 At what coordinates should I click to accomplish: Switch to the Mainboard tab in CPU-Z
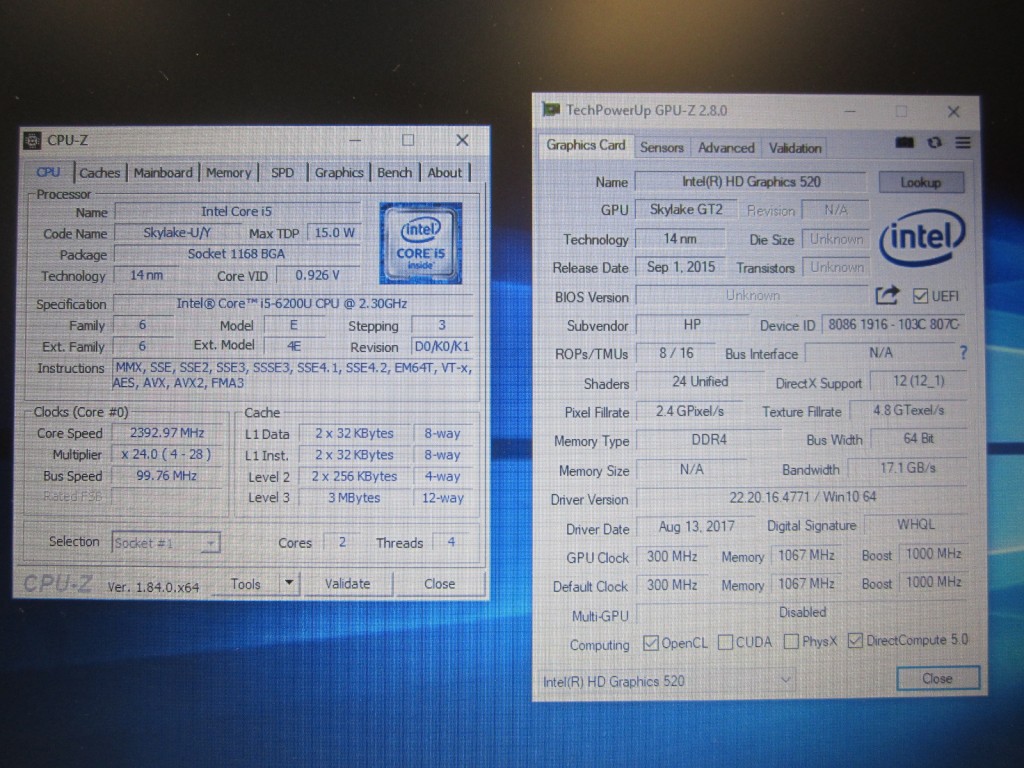(163, 172)
